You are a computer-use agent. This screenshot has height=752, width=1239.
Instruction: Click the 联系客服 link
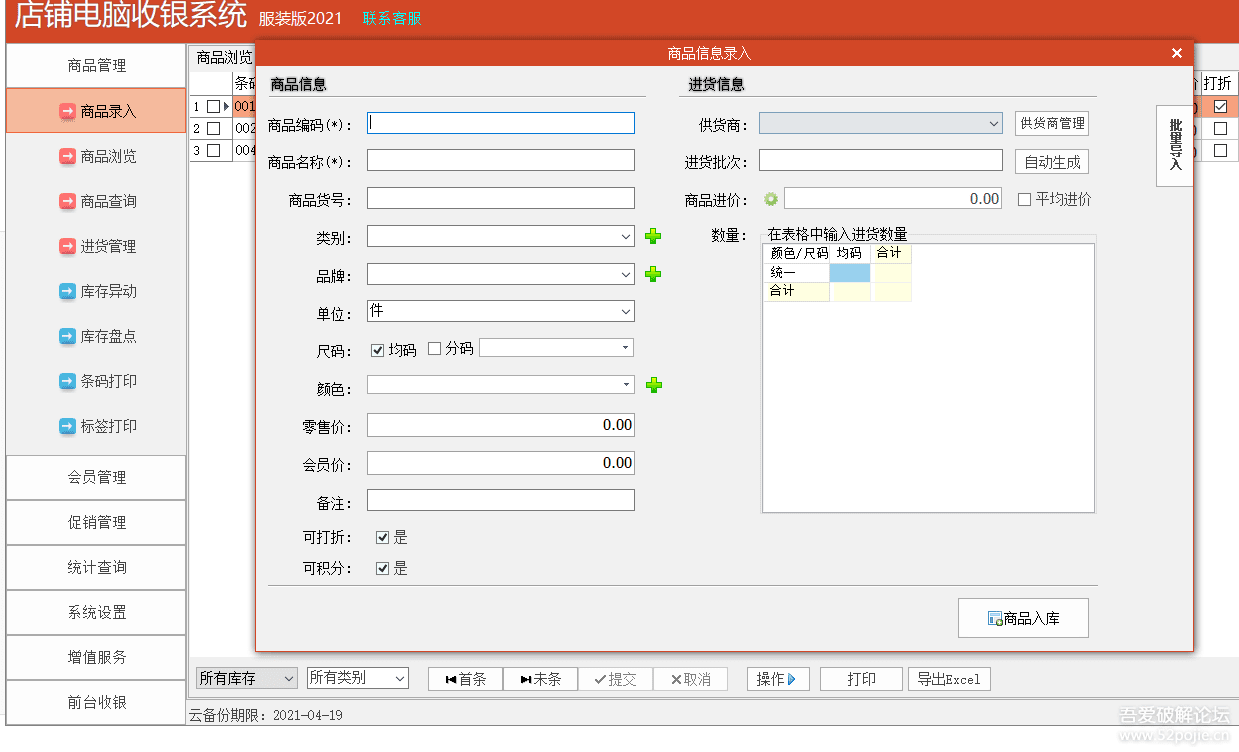(x=392, y=18)
